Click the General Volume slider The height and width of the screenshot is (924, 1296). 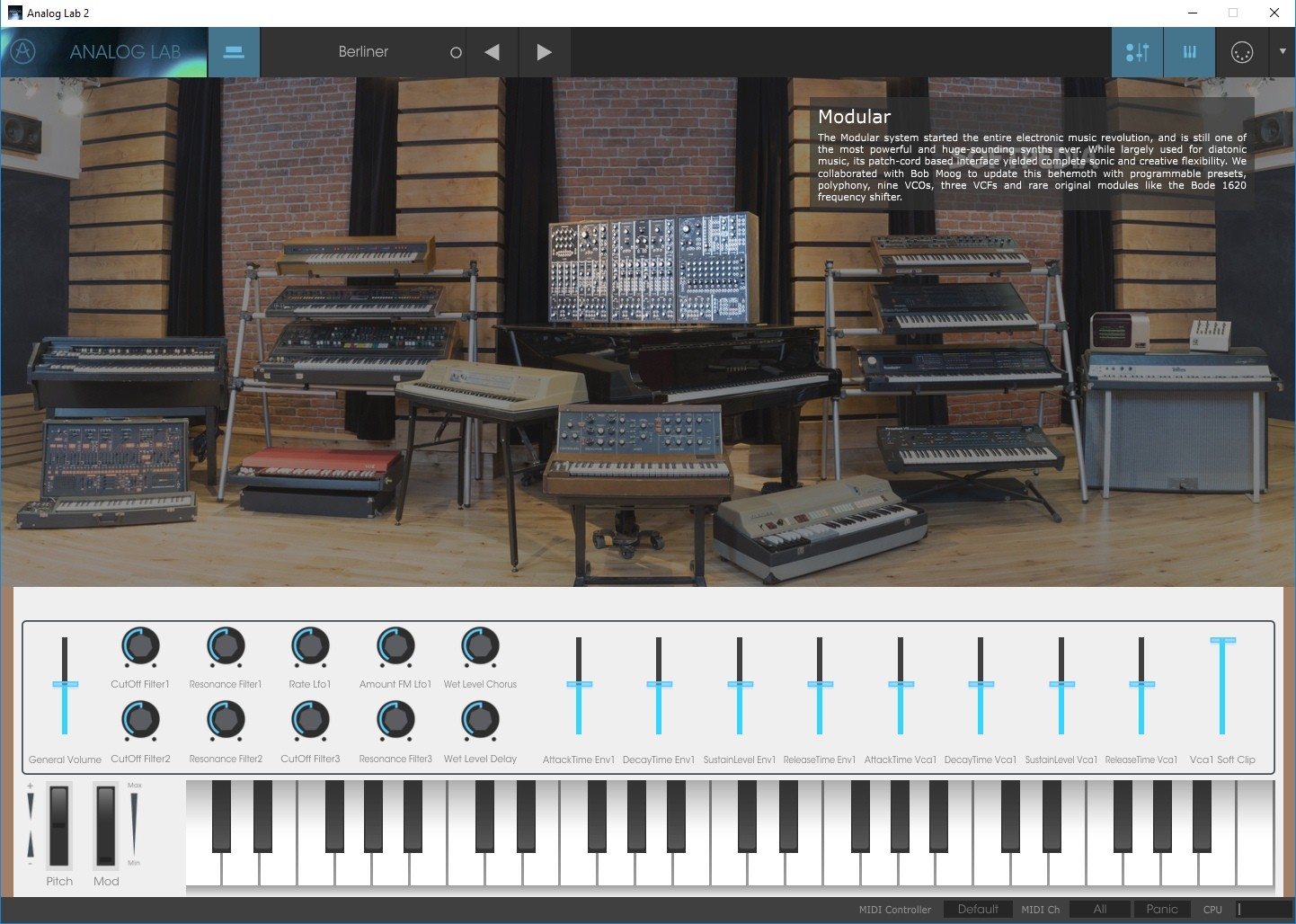(65, 685)
